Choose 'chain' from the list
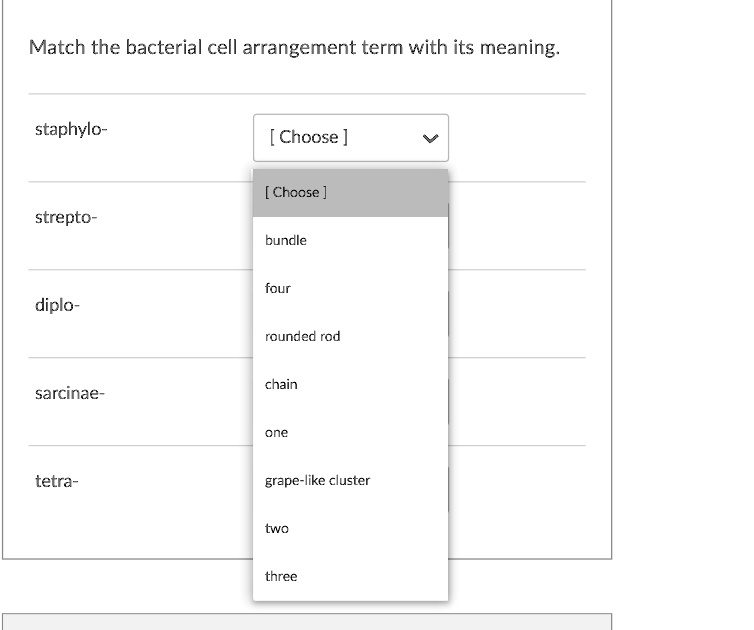 pos(281,384)
